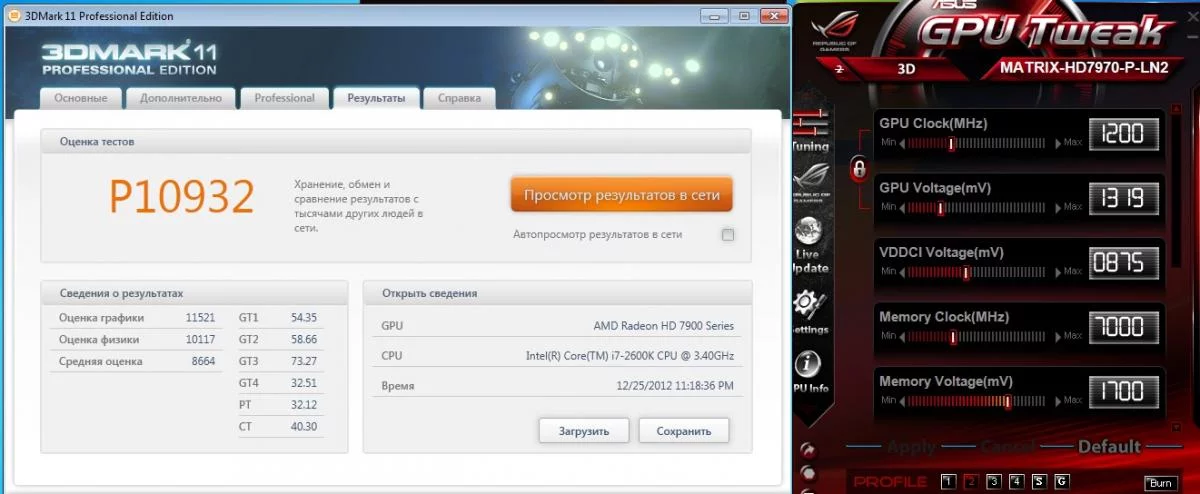Open the Дополнительно tab in 3DMark
Image resolution: width=1200 pixels, height=494 pixels.
point(181,98)
